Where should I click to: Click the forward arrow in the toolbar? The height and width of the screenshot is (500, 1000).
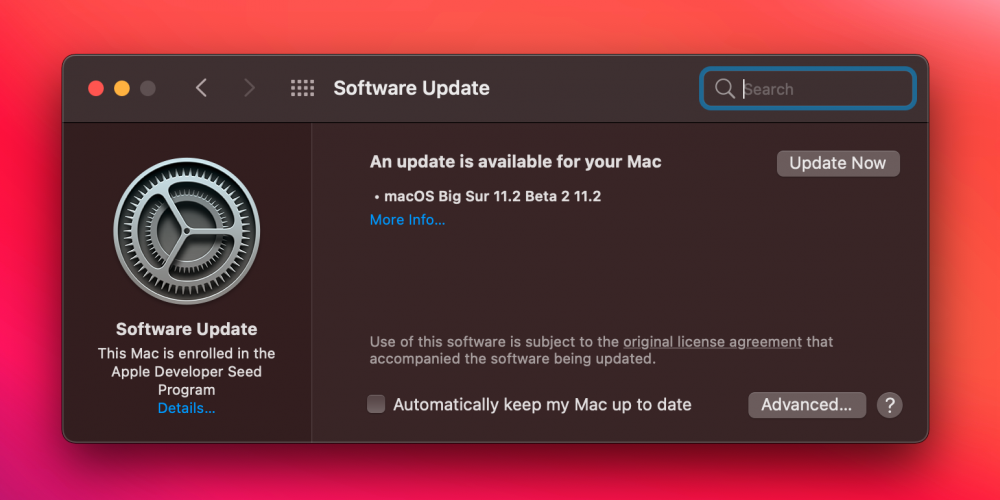[249, 88]
